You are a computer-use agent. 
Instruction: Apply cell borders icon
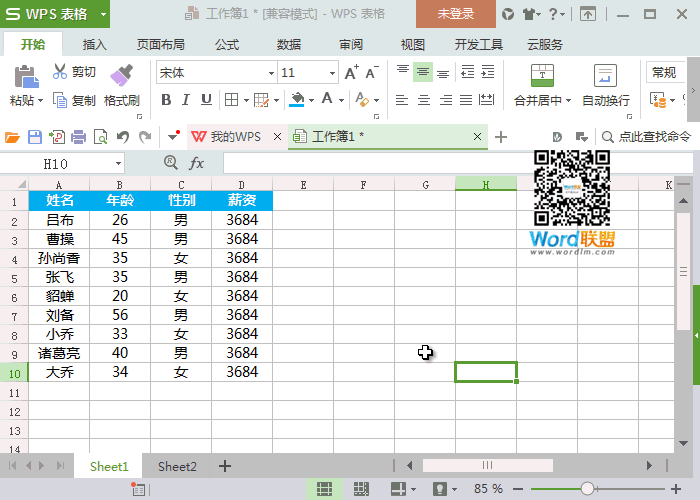point(231,100)
